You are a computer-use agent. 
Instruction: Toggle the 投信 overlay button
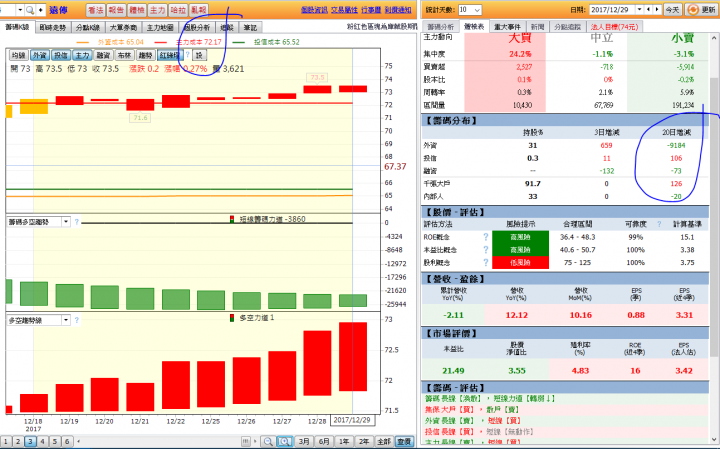61,55
